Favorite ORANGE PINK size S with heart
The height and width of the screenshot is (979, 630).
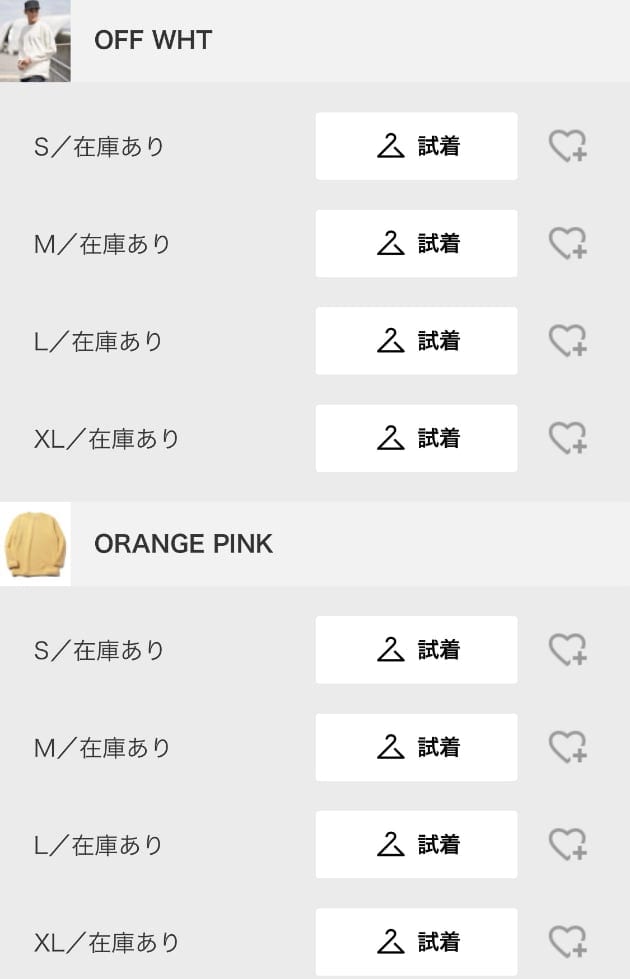pos(568,650)
